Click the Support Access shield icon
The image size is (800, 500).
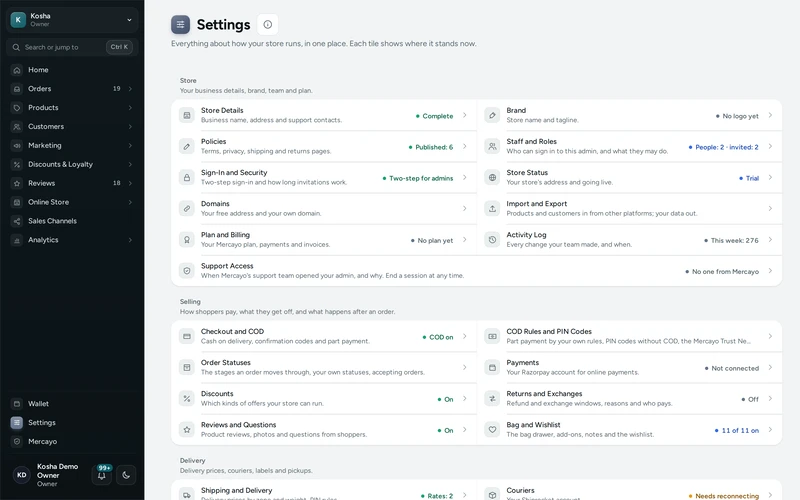coord(187,271)
